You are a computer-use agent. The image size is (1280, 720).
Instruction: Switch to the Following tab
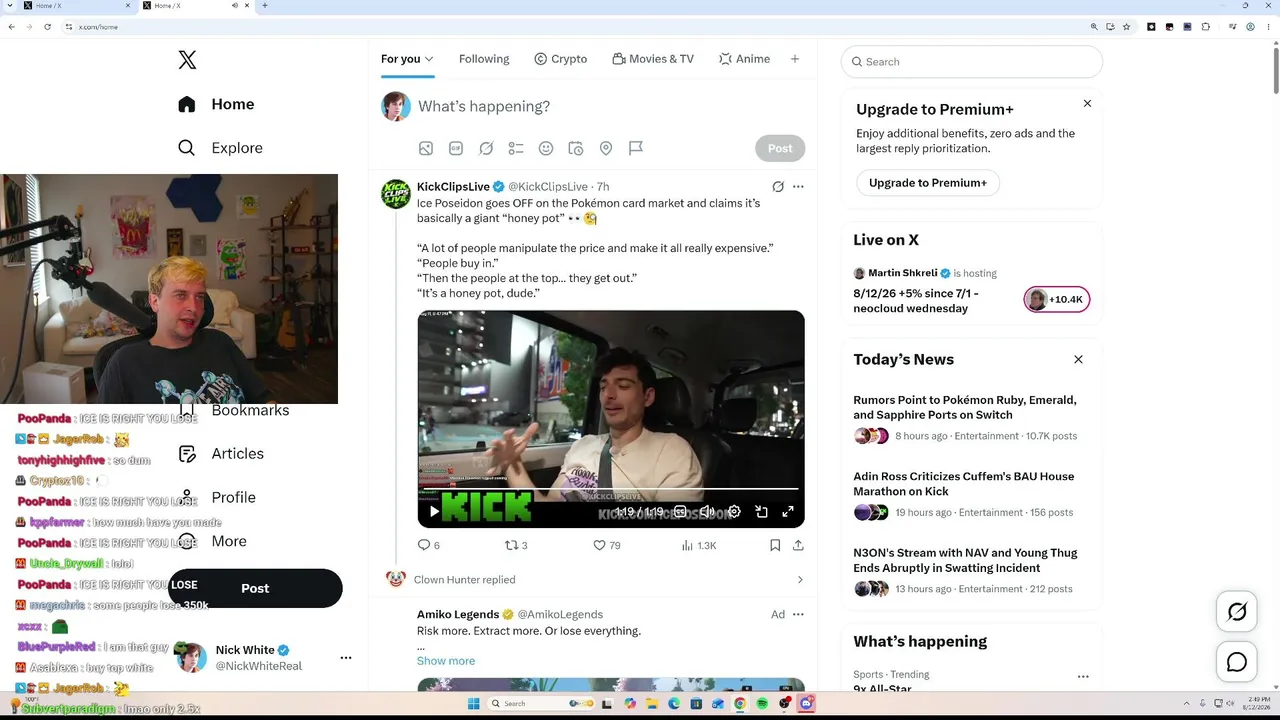point(484,59)
